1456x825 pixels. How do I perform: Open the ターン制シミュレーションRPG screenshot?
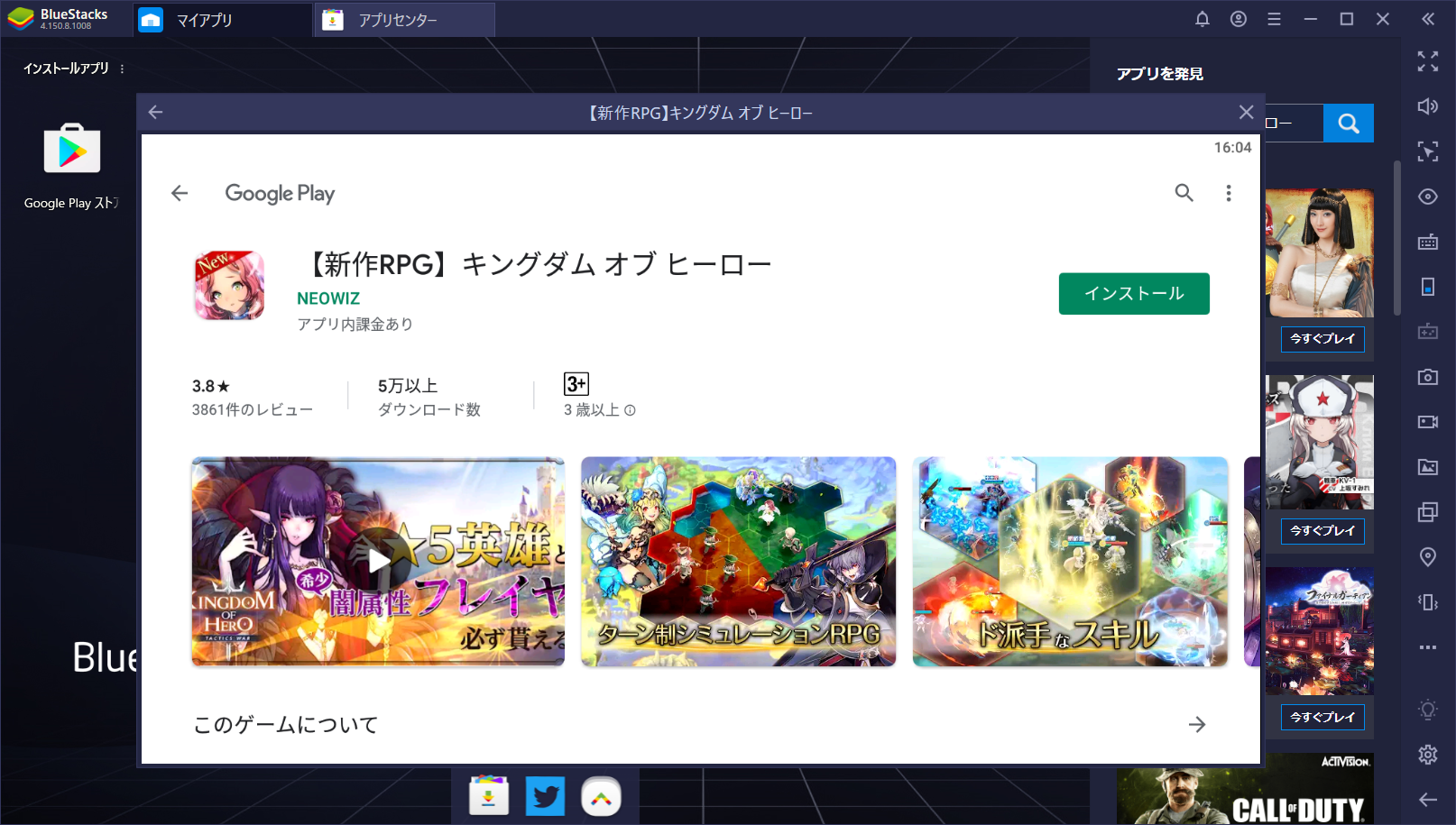point(738,562)
